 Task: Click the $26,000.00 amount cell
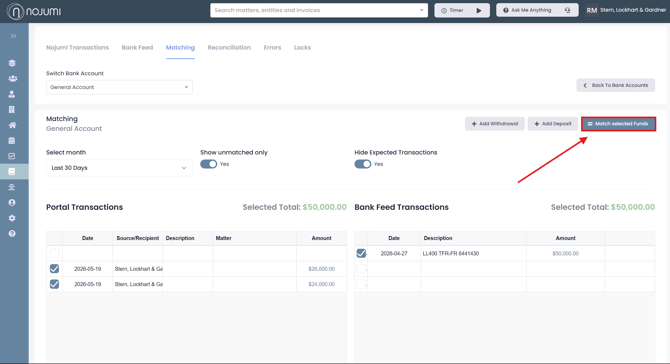pos(321,269)
